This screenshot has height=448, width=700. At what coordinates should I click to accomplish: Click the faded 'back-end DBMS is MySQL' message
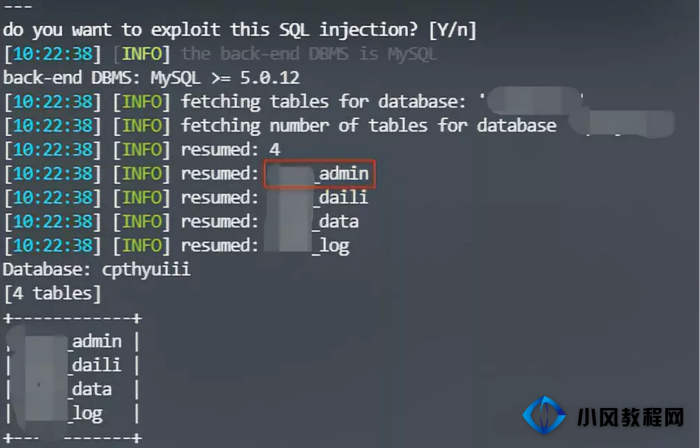309,54
